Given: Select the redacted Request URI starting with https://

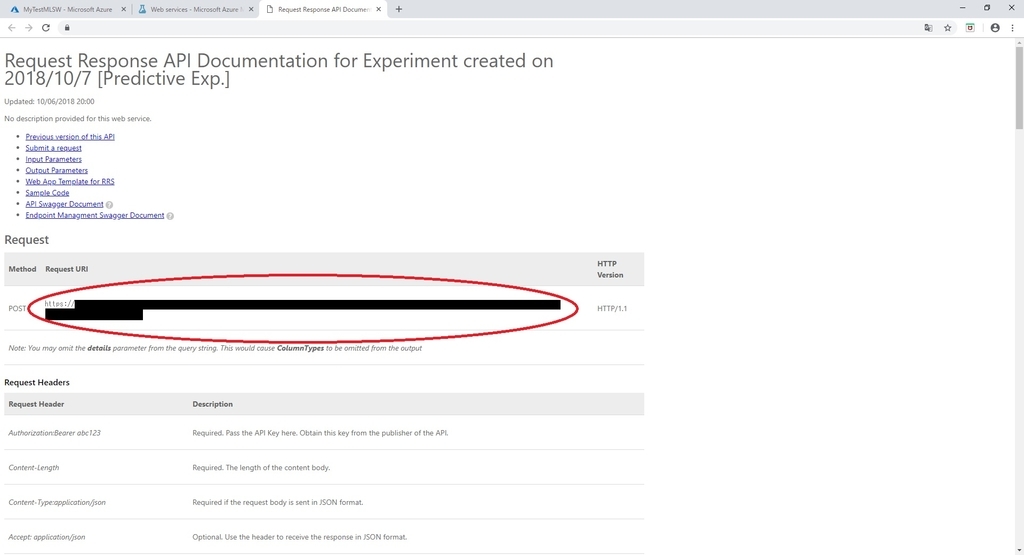Looking at the screenshot, I should point(302,309).
